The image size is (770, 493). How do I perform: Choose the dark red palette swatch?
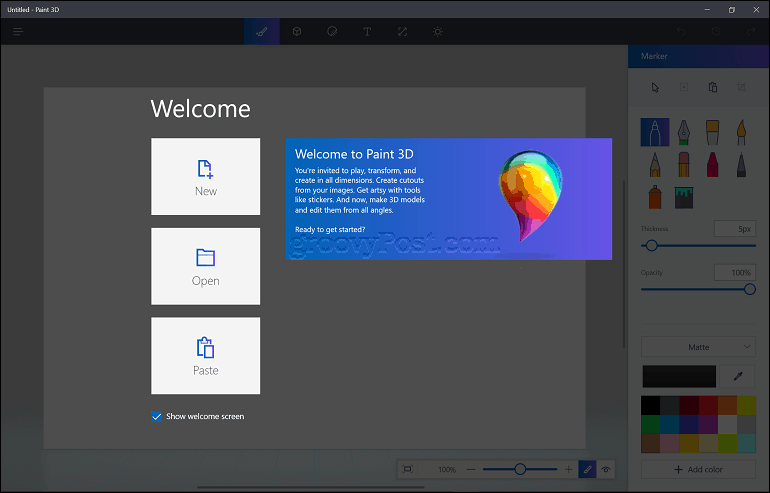pyautogui.click(x=688, y=406)
